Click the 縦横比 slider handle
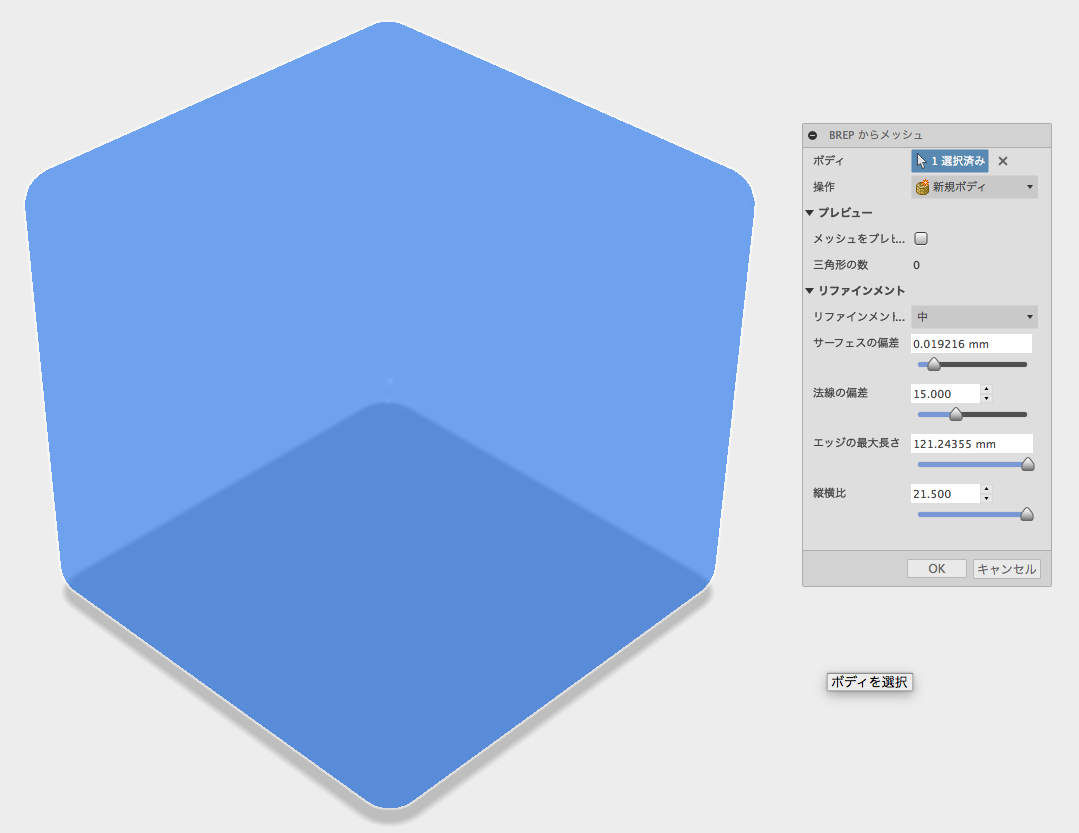Viewport: 1079px width, 833px height. (1027, 514)
